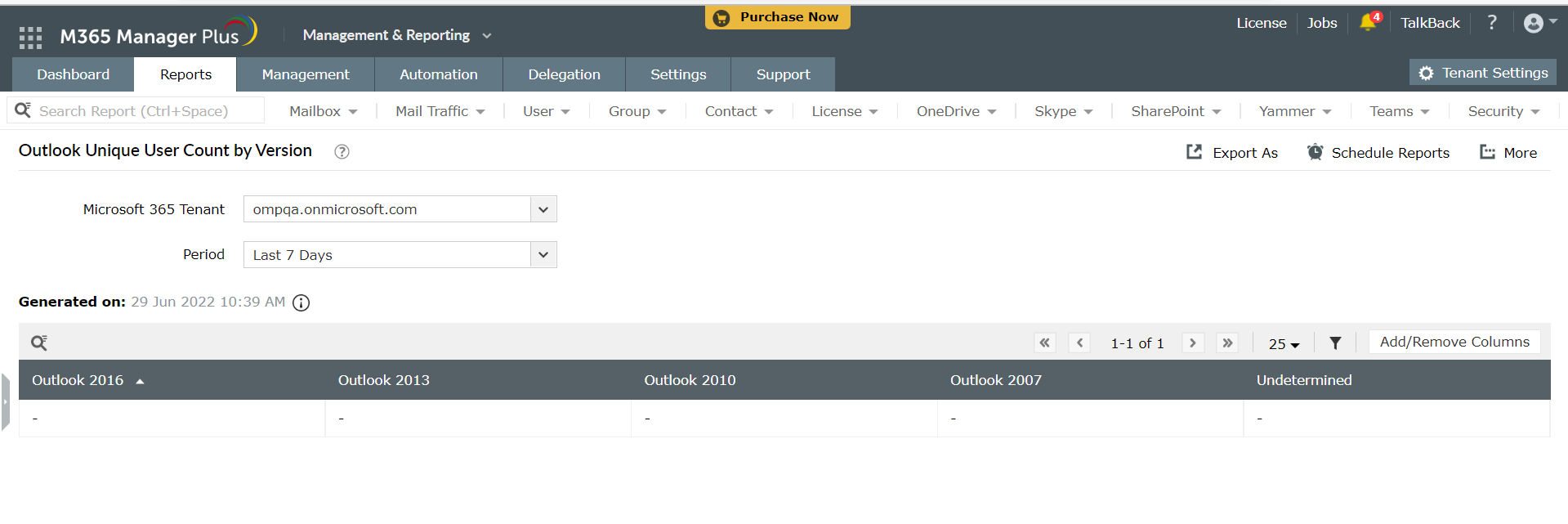Click the Purchase Now button

(x=778, y=17)
